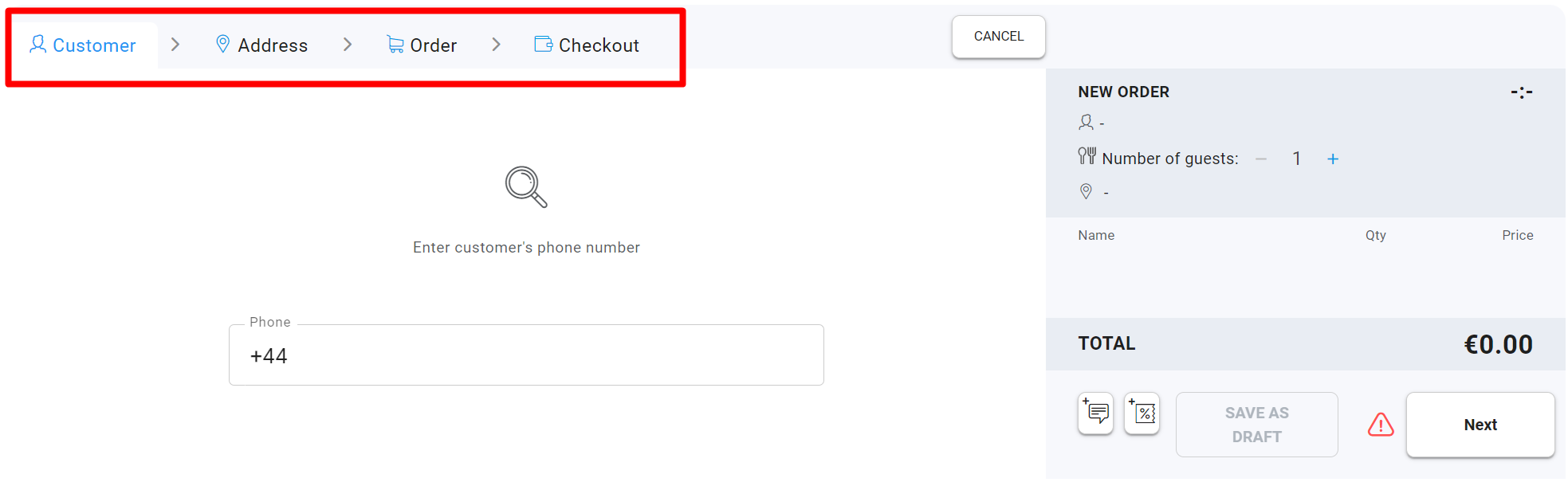Go to the Order step tab
The height and width of the screenshot is (482, 1568).
(422, 45)
